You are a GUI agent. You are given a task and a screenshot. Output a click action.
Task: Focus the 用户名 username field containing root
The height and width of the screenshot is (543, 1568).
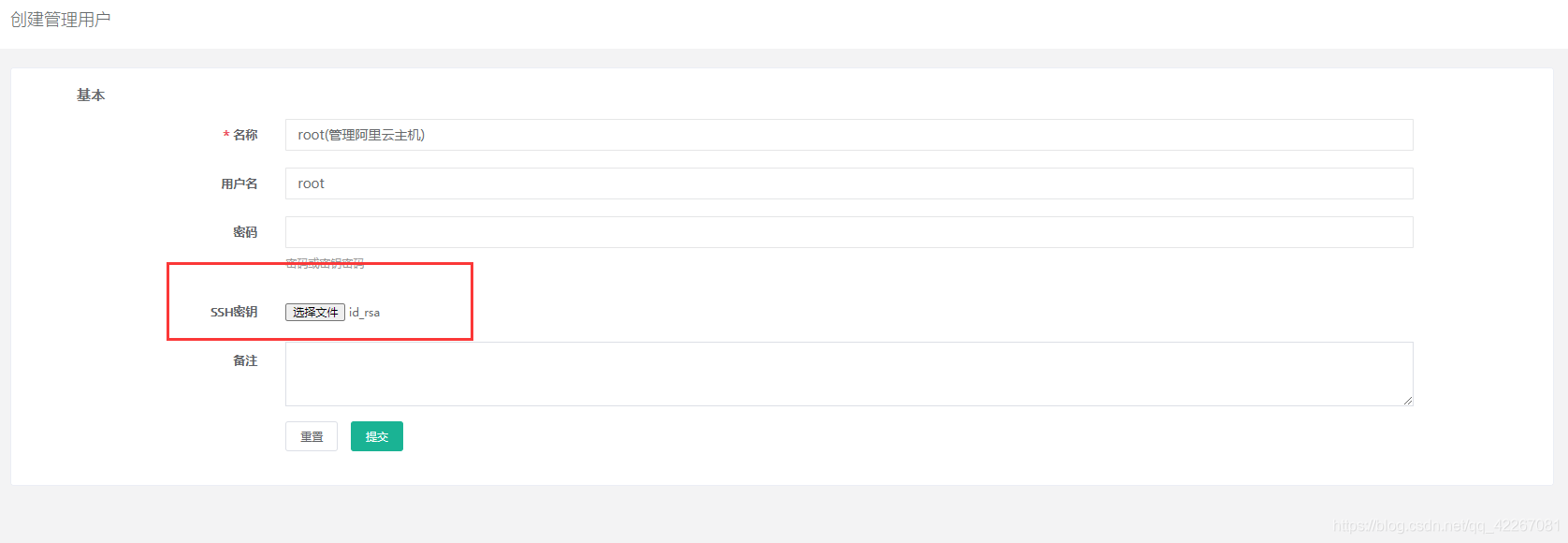(x=849, y=183)
